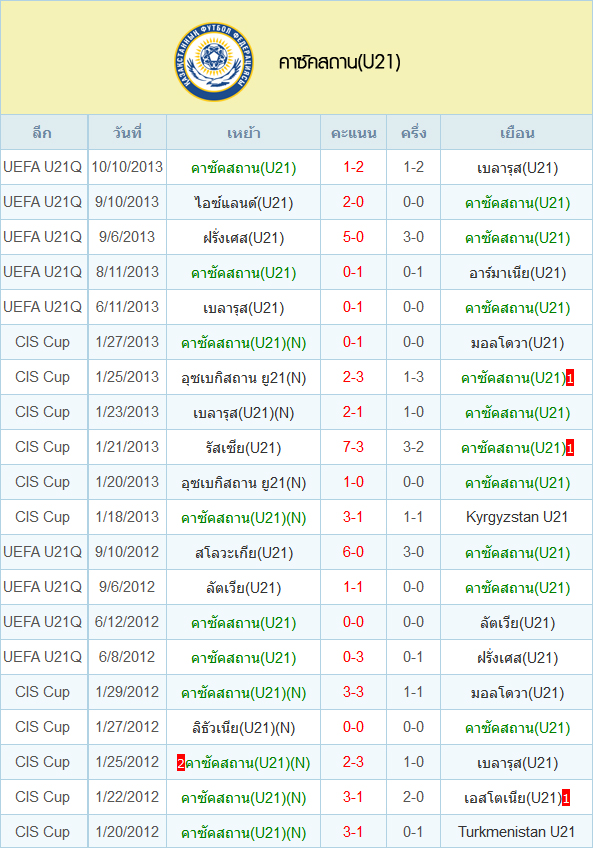Select home team อุซเบกิสถาน ยู21(N) on 1/25/2013
This screenshot has width=593, height=848.
(x=243, y=377)
